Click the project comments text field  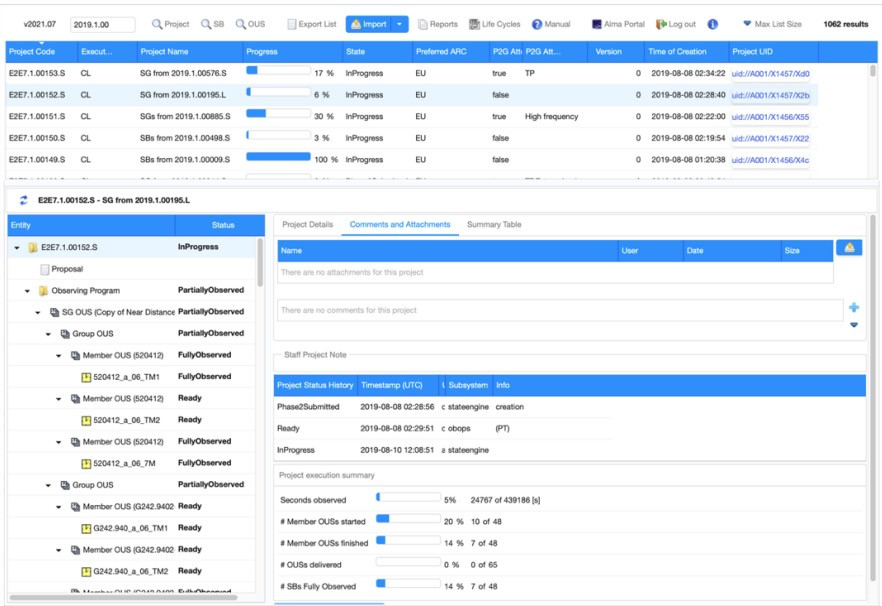coord(560,311)
